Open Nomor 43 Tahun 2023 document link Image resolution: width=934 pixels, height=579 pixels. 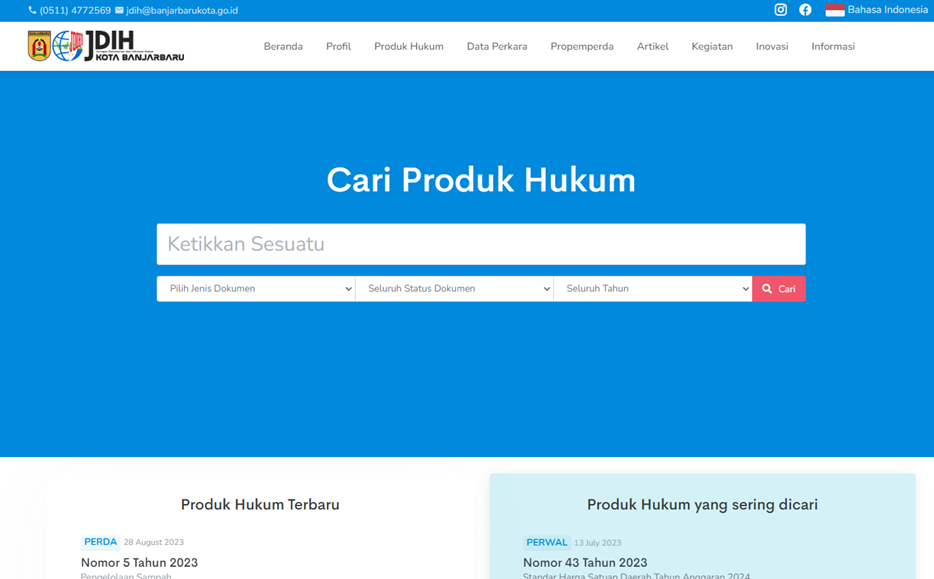click(585, 563)
